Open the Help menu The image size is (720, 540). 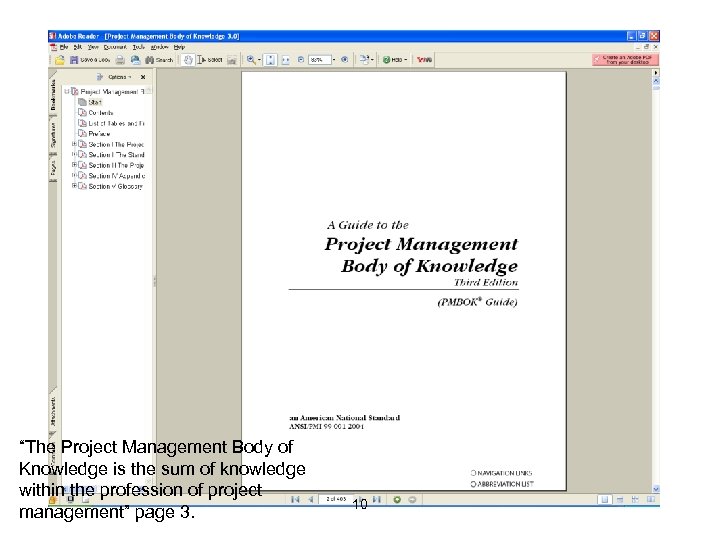[x=179, y=47]
